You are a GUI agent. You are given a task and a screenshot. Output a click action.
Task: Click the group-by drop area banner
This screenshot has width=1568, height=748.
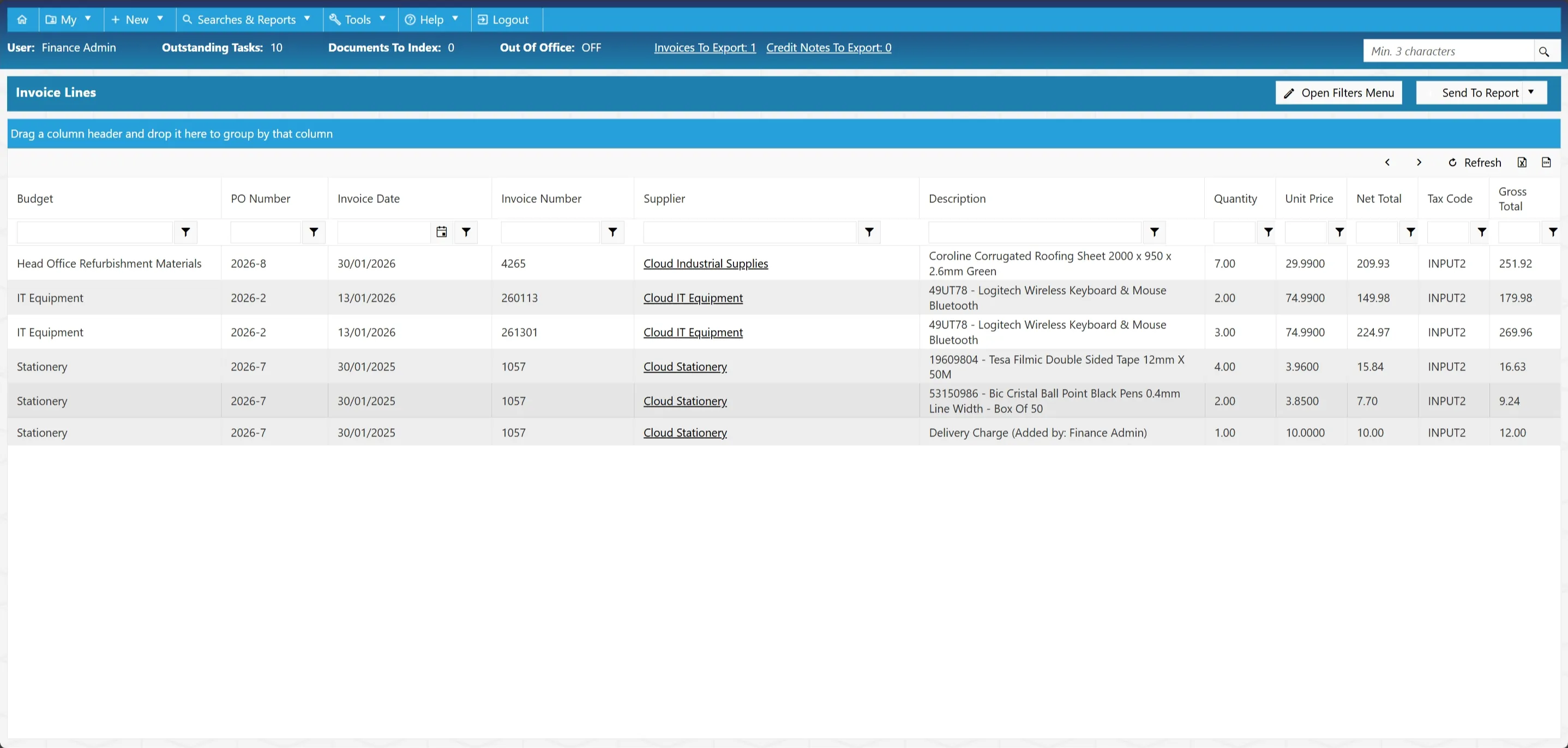(x=783, y=134)
